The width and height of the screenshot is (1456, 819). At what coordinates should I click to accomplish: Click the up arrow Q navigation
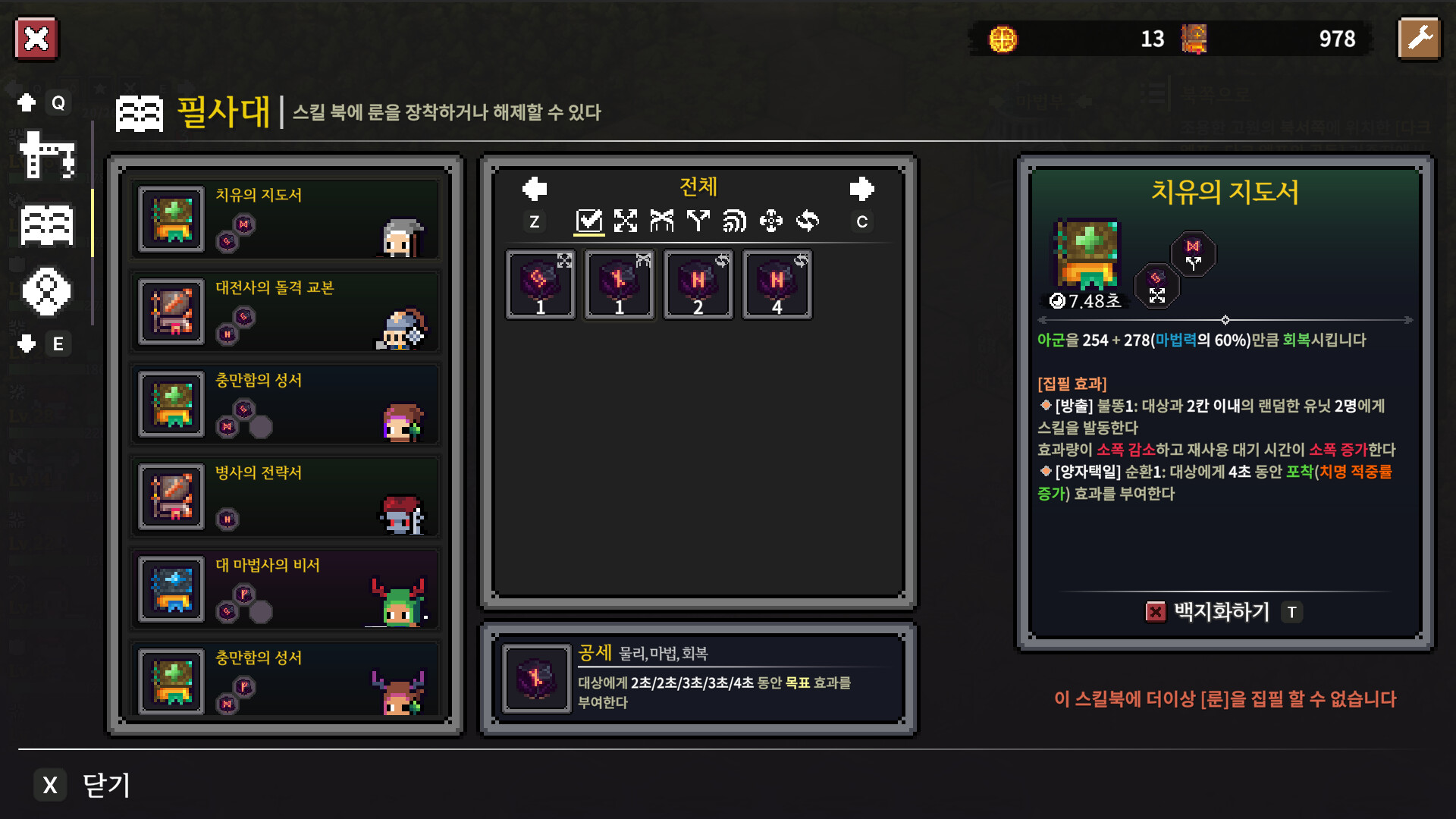(43, 103)
